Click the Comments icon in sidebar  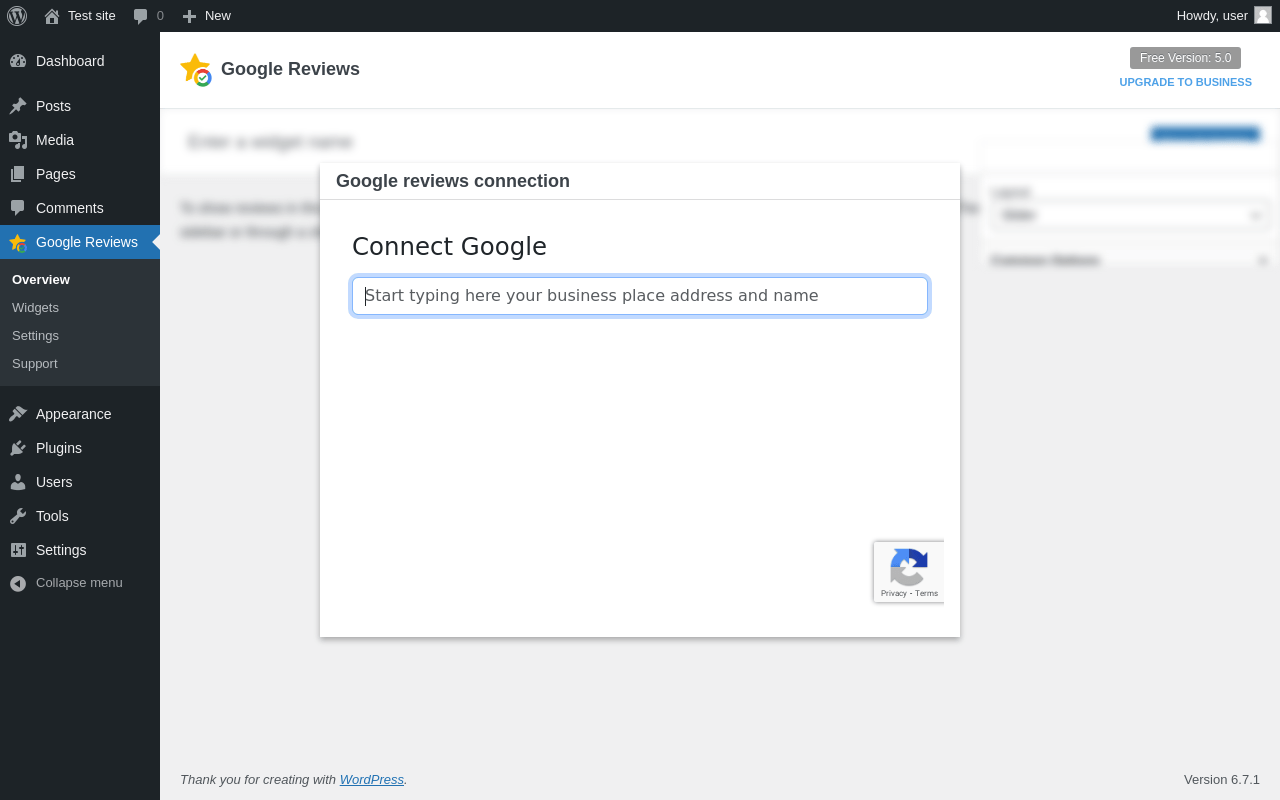(x=18, y=208)
